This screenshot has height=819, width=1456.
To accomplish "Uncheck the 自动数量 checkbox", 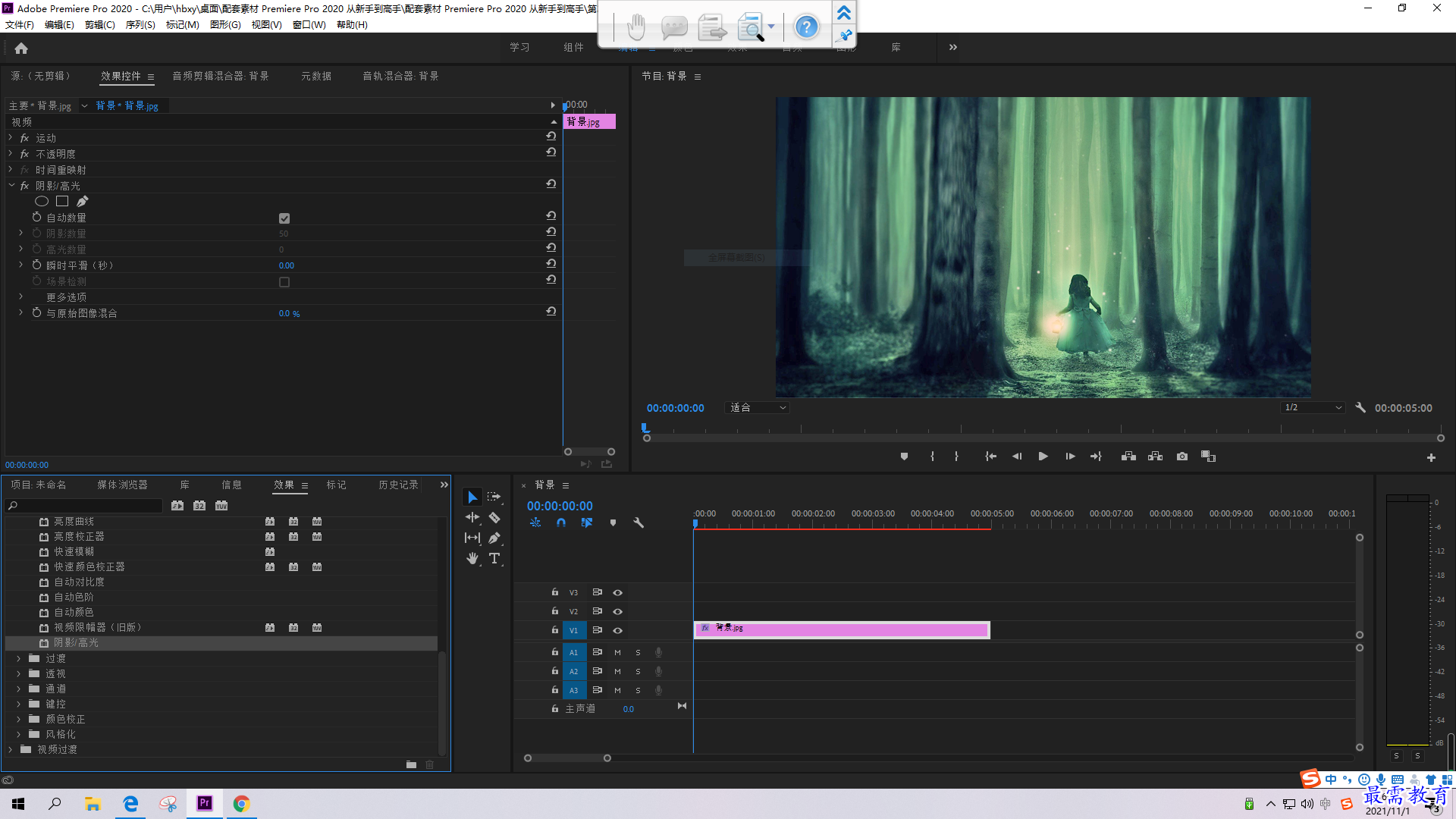I will [284, 218].
